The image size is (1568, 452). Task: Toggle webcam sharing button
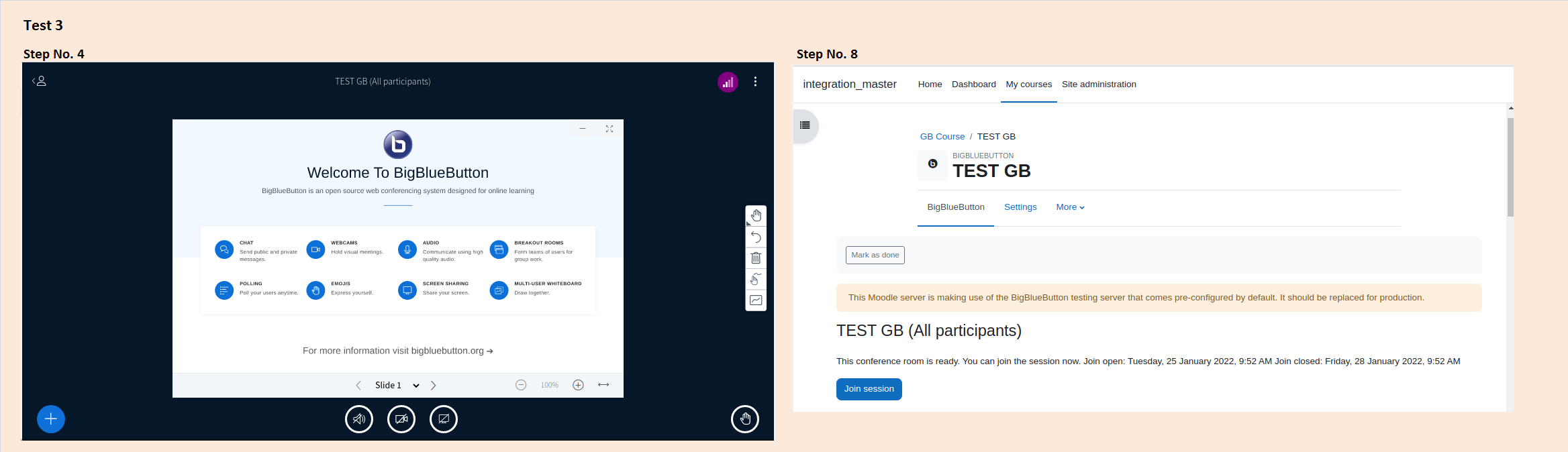[401, 419]
